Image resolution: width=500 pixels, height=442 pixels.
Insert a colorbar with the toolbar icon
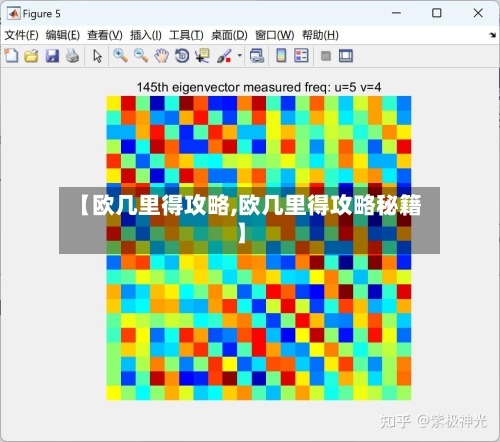tap(282, 56)
